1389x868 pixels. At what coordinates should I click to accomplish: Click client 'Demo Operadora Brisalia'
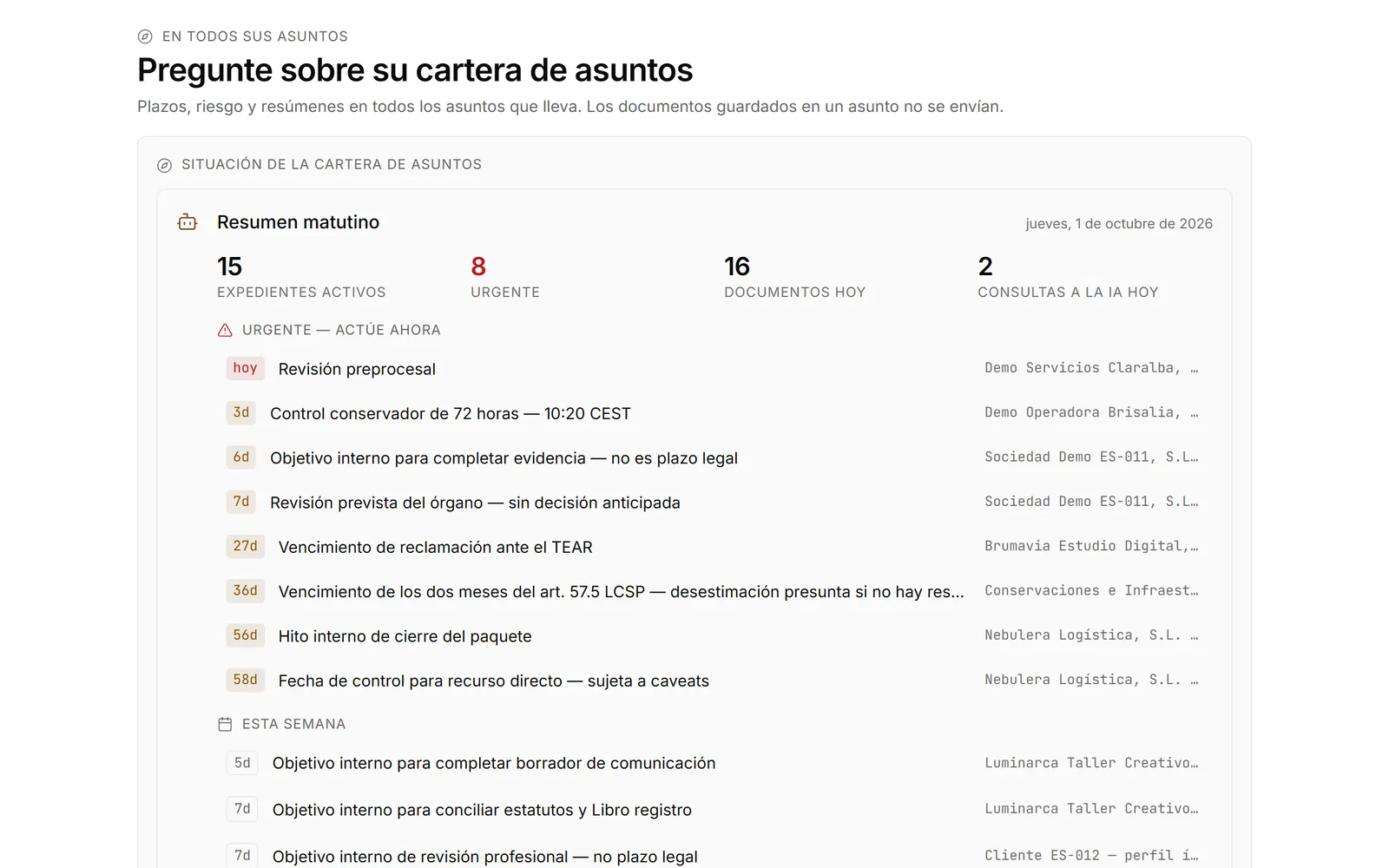[1091, 412]
